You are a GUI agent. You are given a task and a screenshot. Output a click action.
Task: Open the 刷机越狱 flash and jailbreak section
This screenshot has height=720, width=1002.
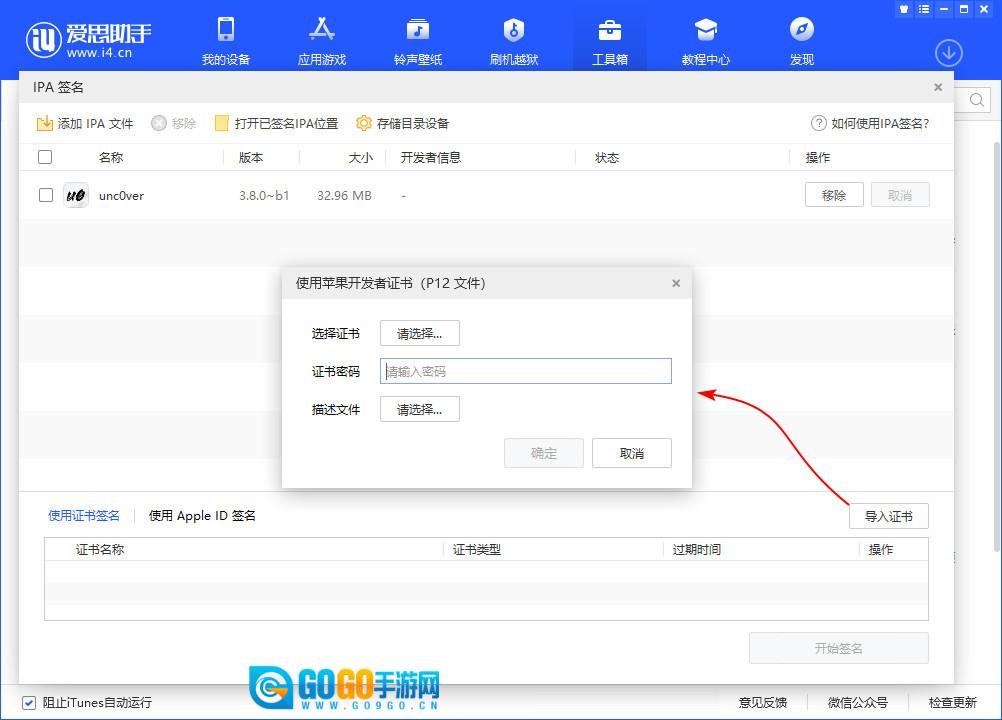pyautogui.click(x=514, y=30)
